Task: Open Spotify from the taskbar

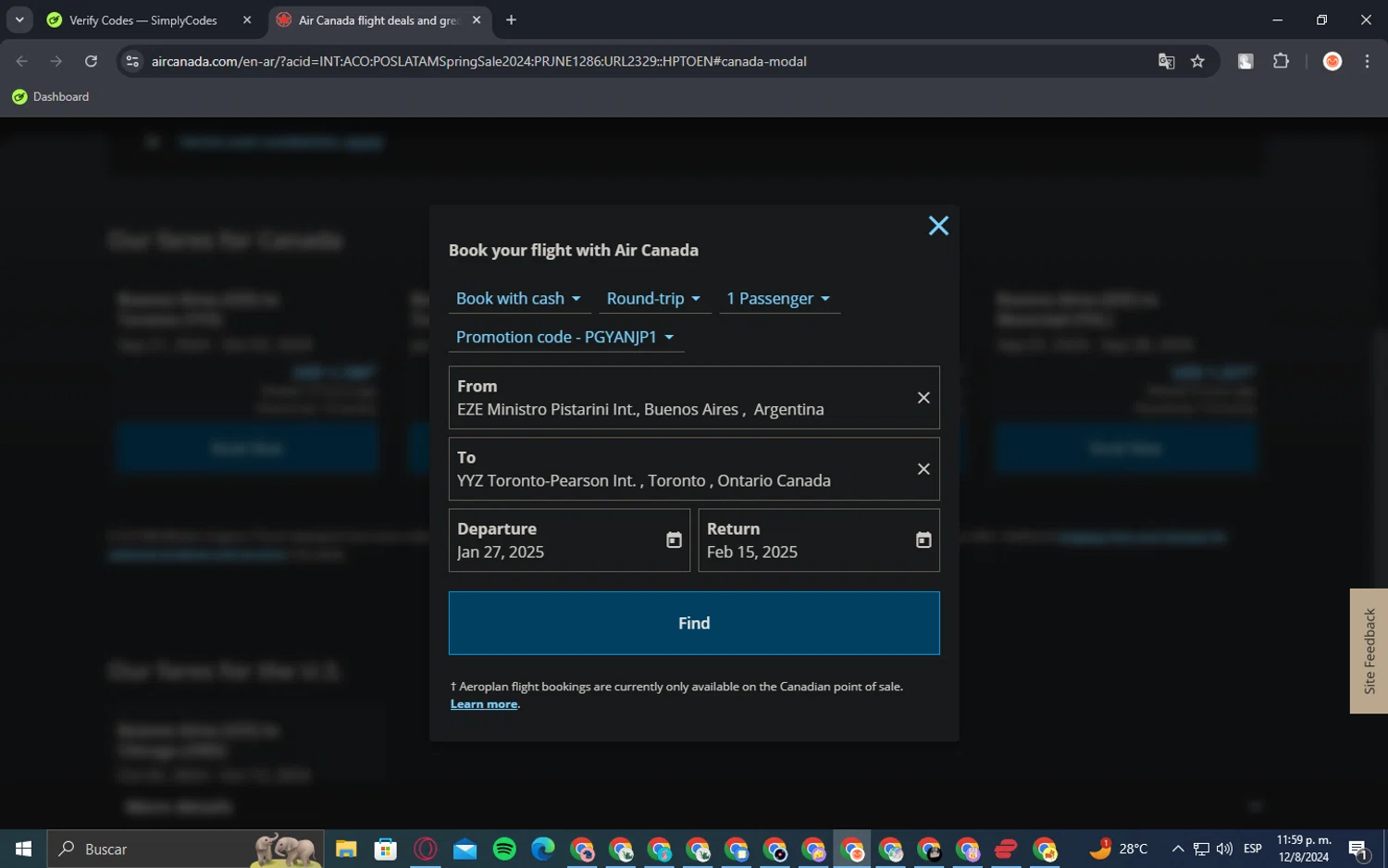Action: 504,849
